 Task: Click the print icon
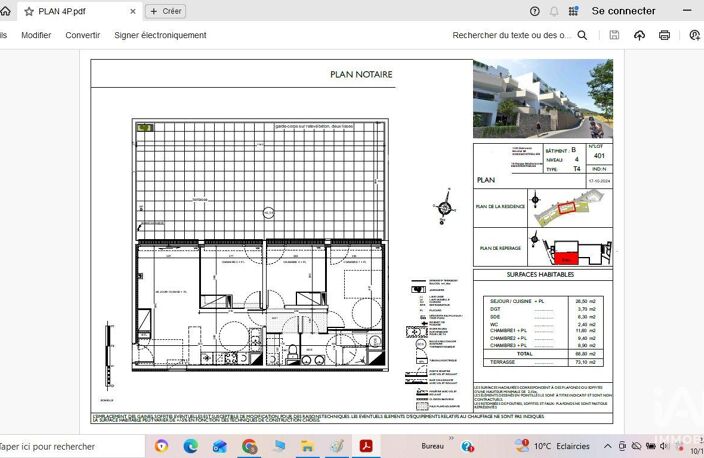click(664, 35)
